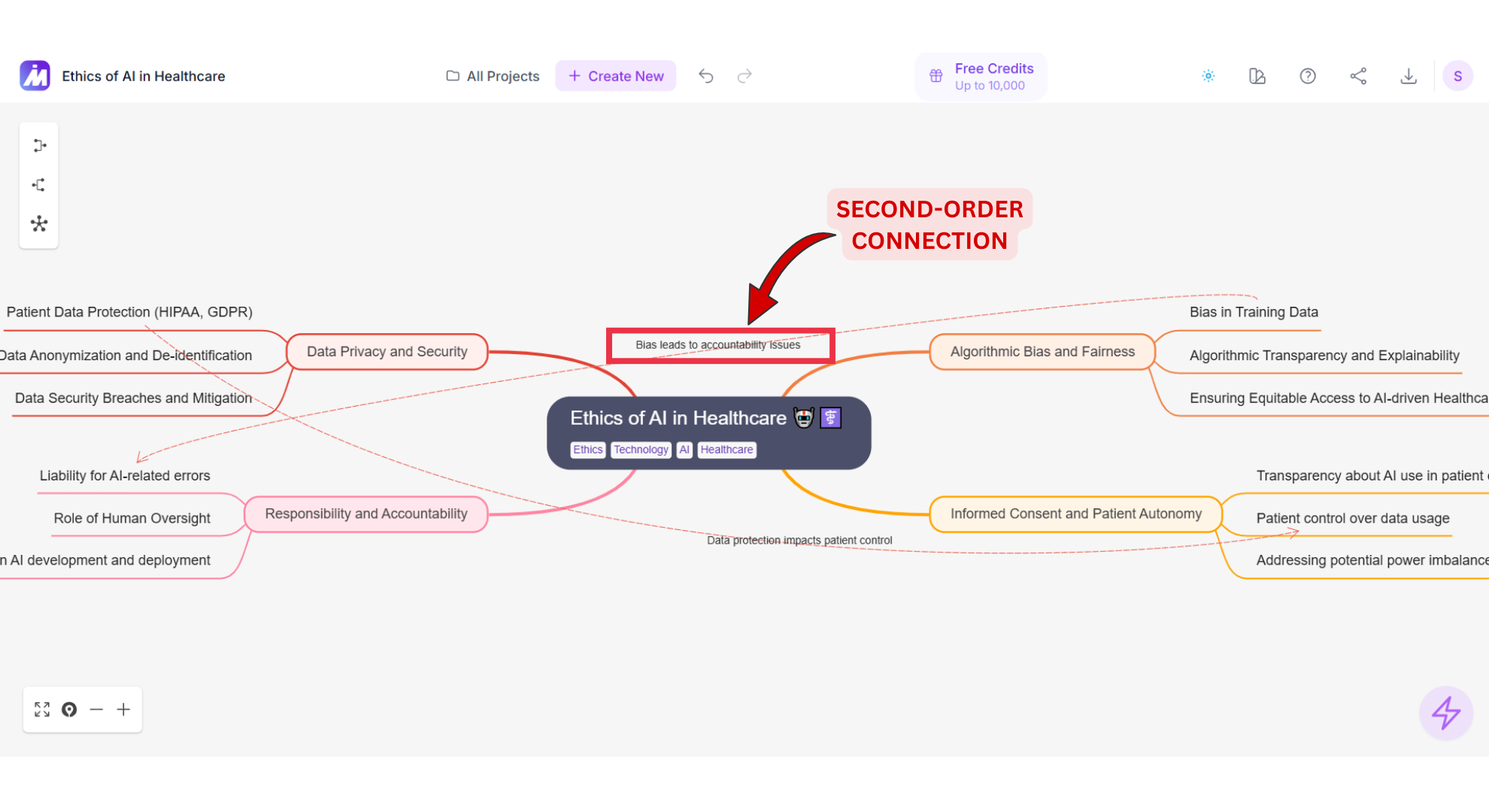This screenshot has height=812, width=1489.
Task: Click the Create New button
Action: tap(616, 76)
